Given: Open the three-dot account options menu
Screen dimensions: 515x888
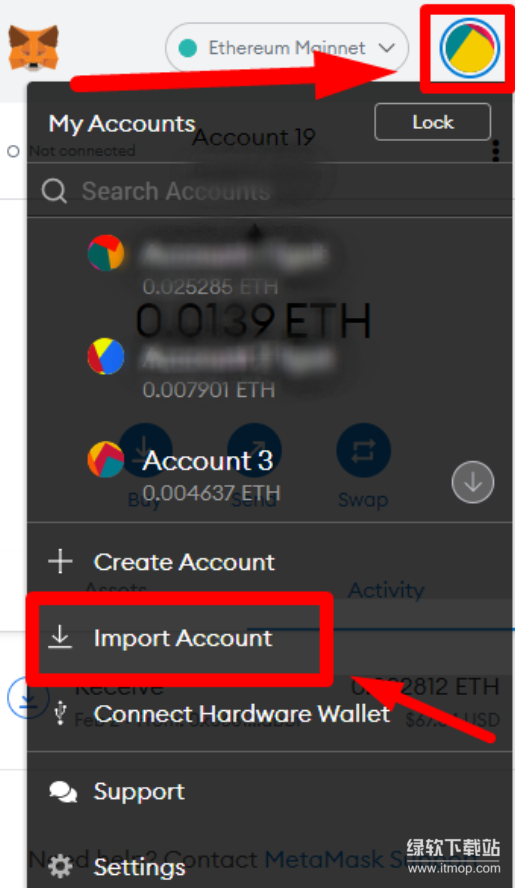Looking at the screenshot, I should click(496, 151).
